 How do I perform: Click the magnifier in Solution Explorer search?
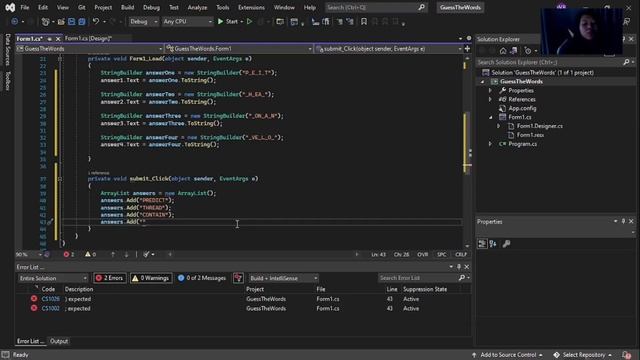coord(626,62)
